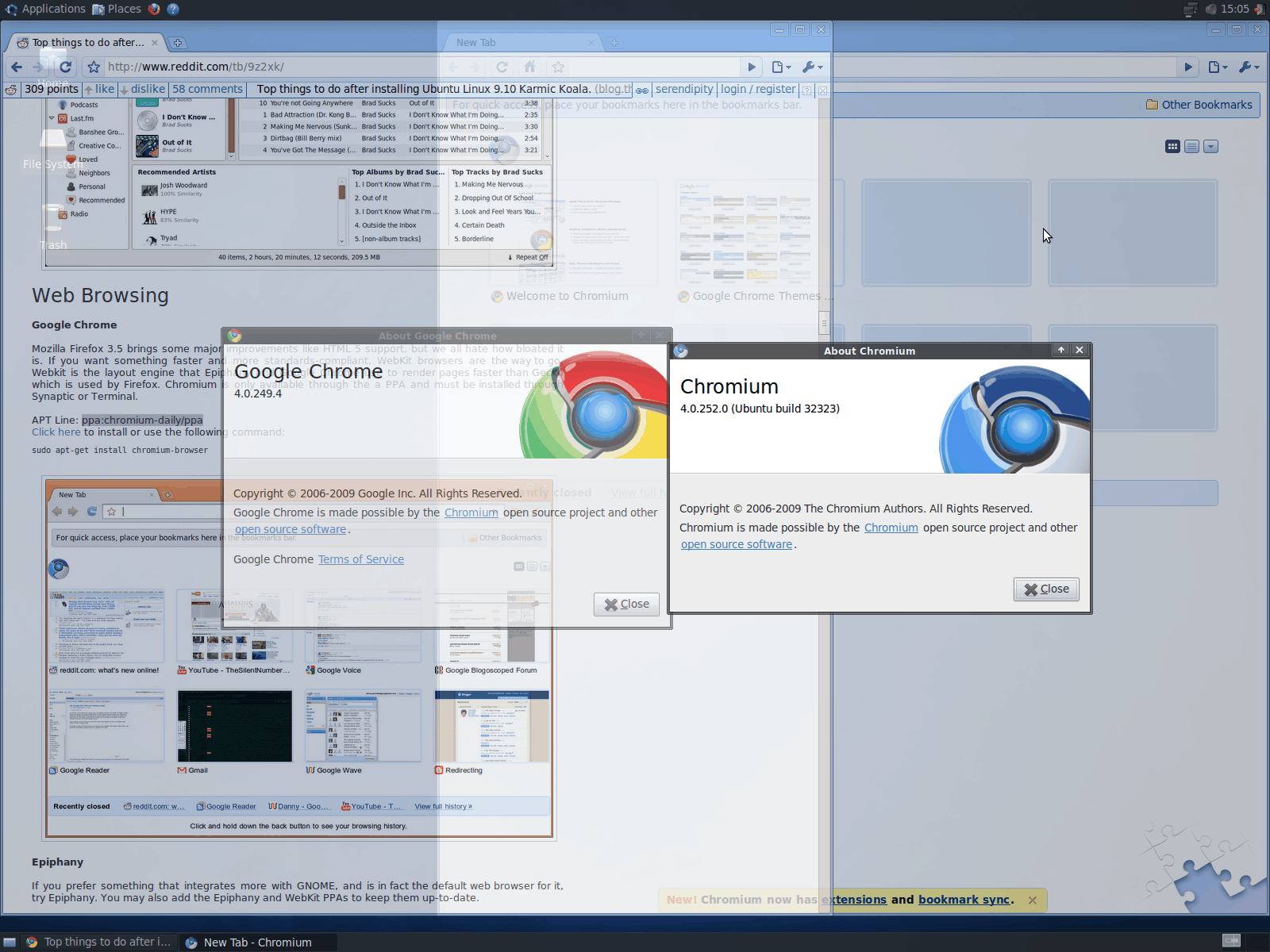The image size is (1270, 952).
Task: Select the 'New Tab' tab in Chromium window
Action: click(520, 42)
